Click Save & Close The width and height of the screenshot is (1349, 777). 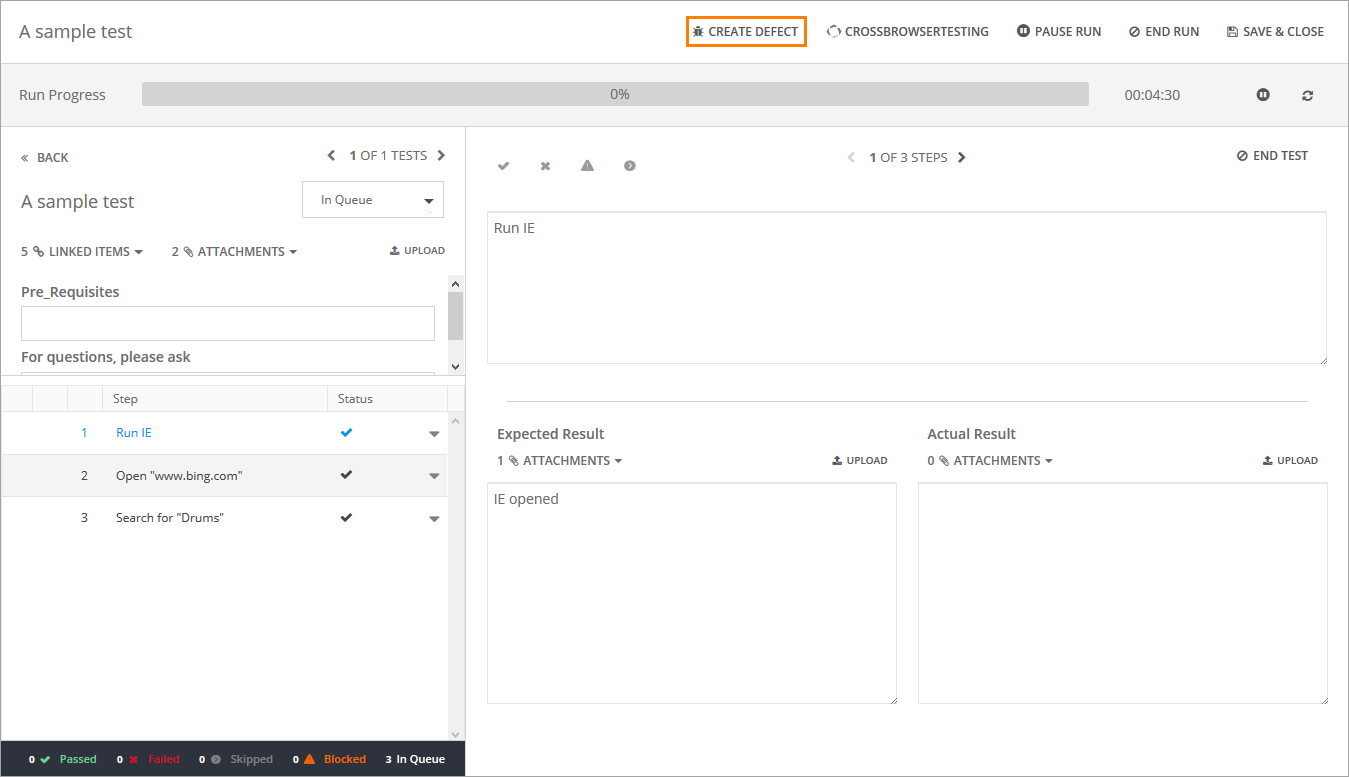tap(1275, 32)
